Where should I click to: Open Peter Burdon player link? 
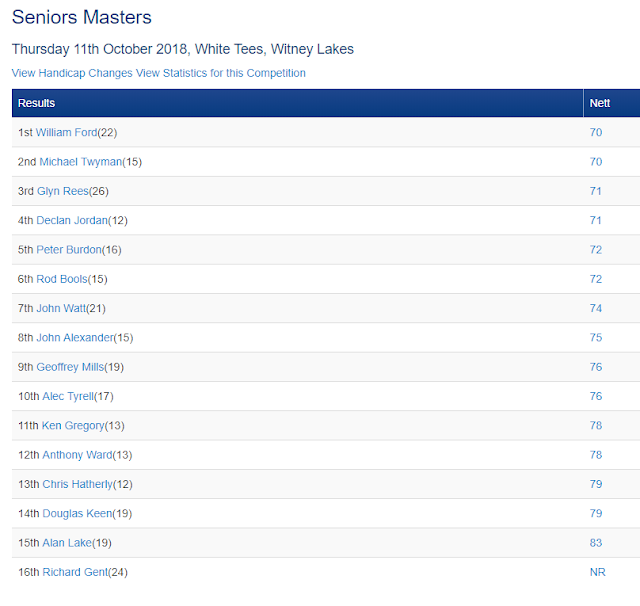(69, 250)
